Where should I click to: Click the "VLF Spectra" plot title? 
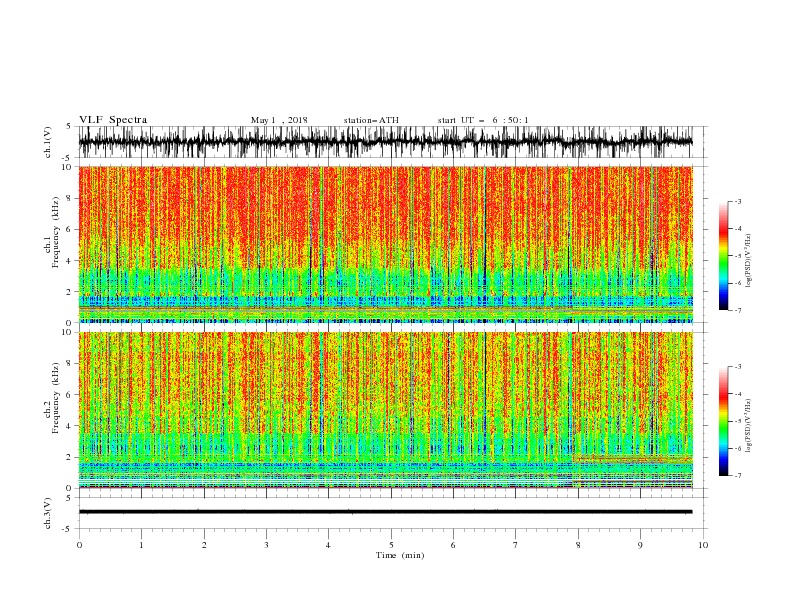click(113, 120)
